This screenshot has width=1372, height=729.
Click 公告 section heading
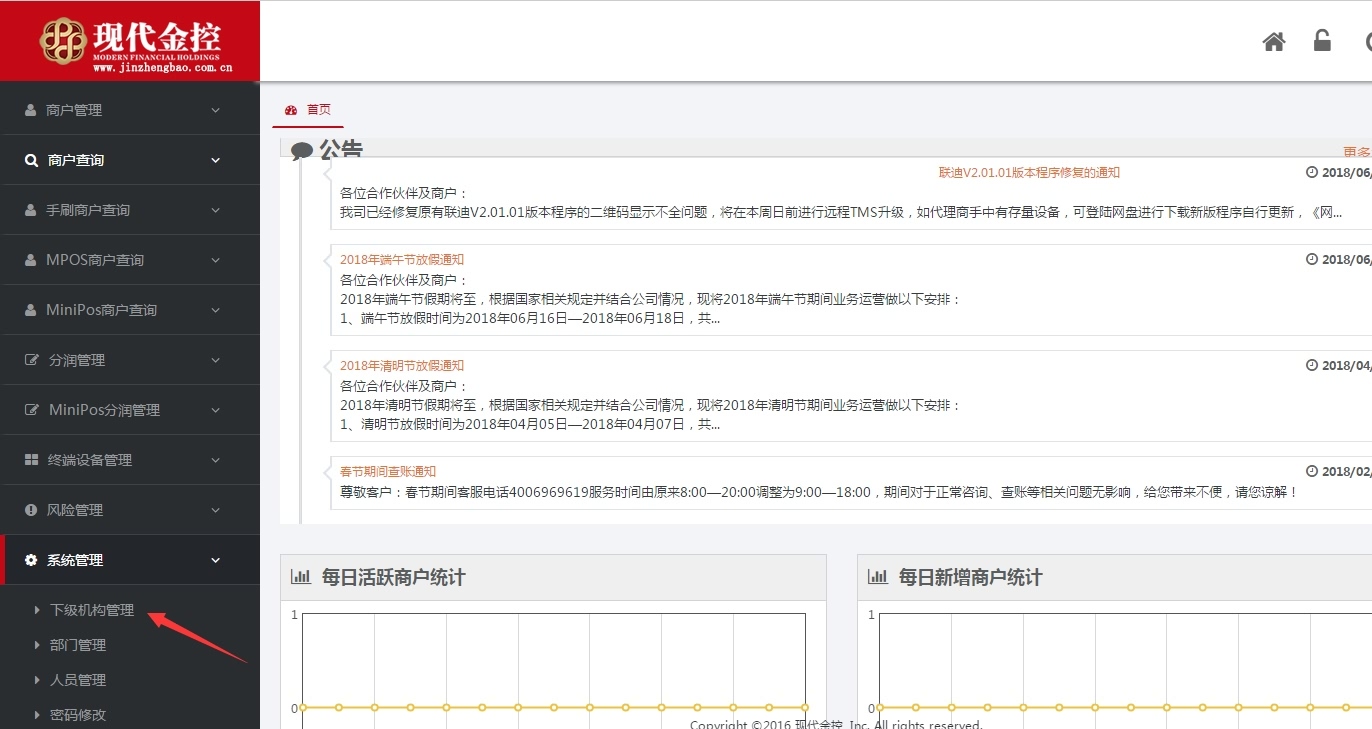(x=341, y=150)
